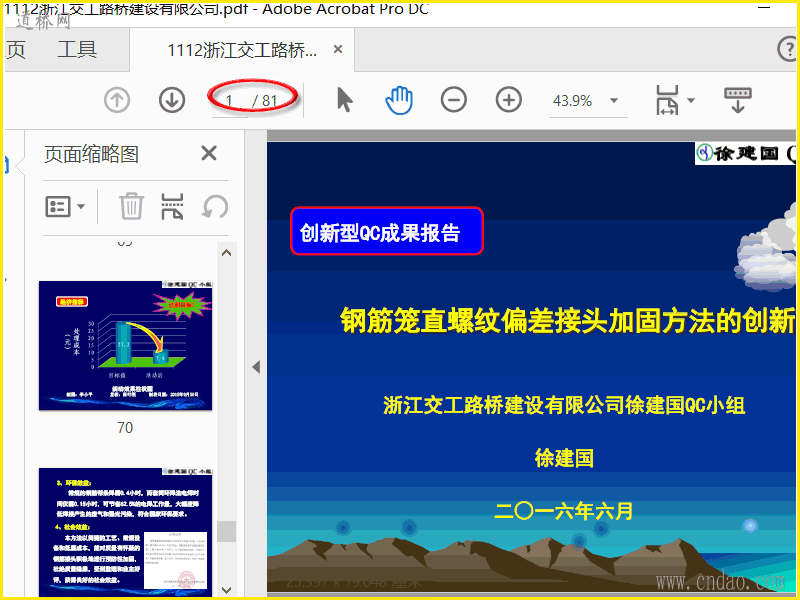Collapse the navigation pane with left arrow
This screenshot has width=800, height=600.
coord(256,367)
